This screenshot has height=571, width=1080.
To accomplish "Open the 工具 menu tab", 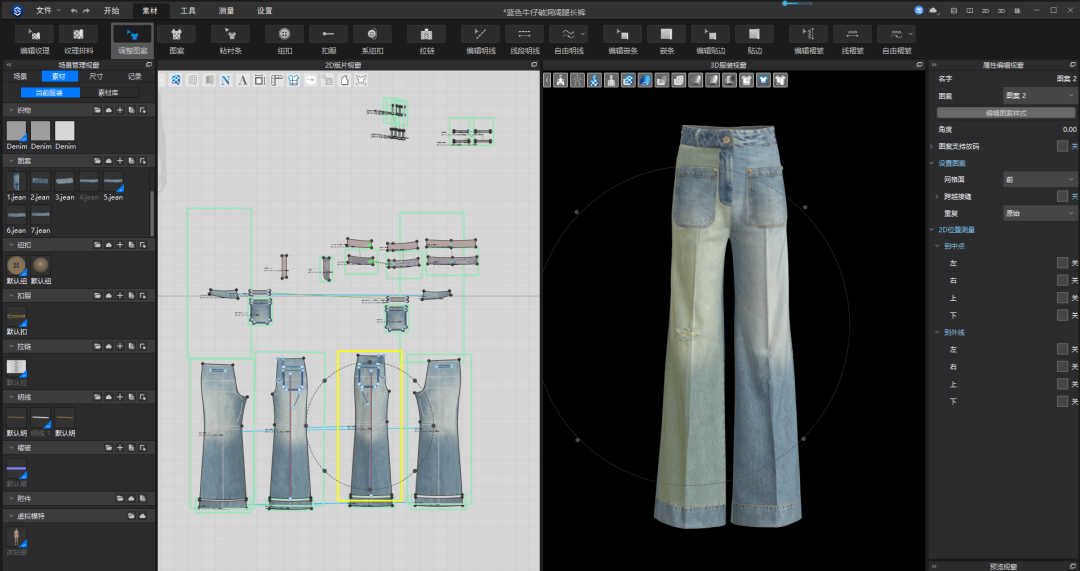I will point(188,11).
